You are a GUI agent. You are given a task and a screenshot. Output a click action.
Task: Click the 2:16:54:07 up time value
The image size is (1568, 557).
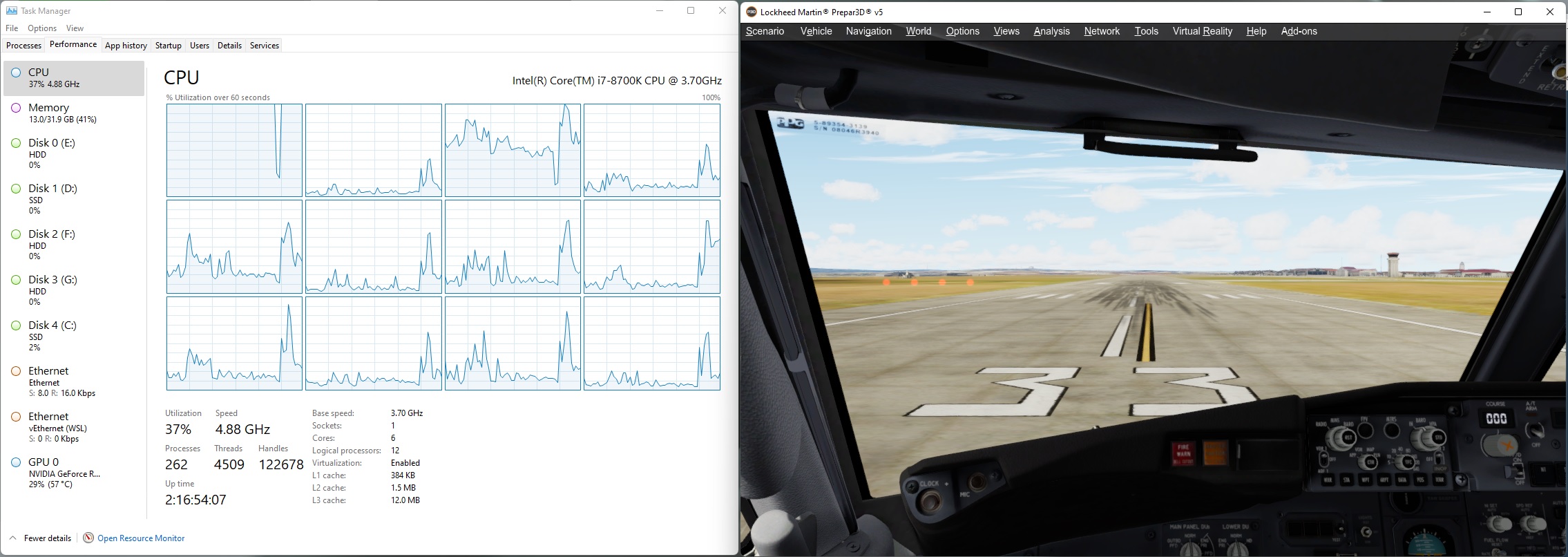195,500
